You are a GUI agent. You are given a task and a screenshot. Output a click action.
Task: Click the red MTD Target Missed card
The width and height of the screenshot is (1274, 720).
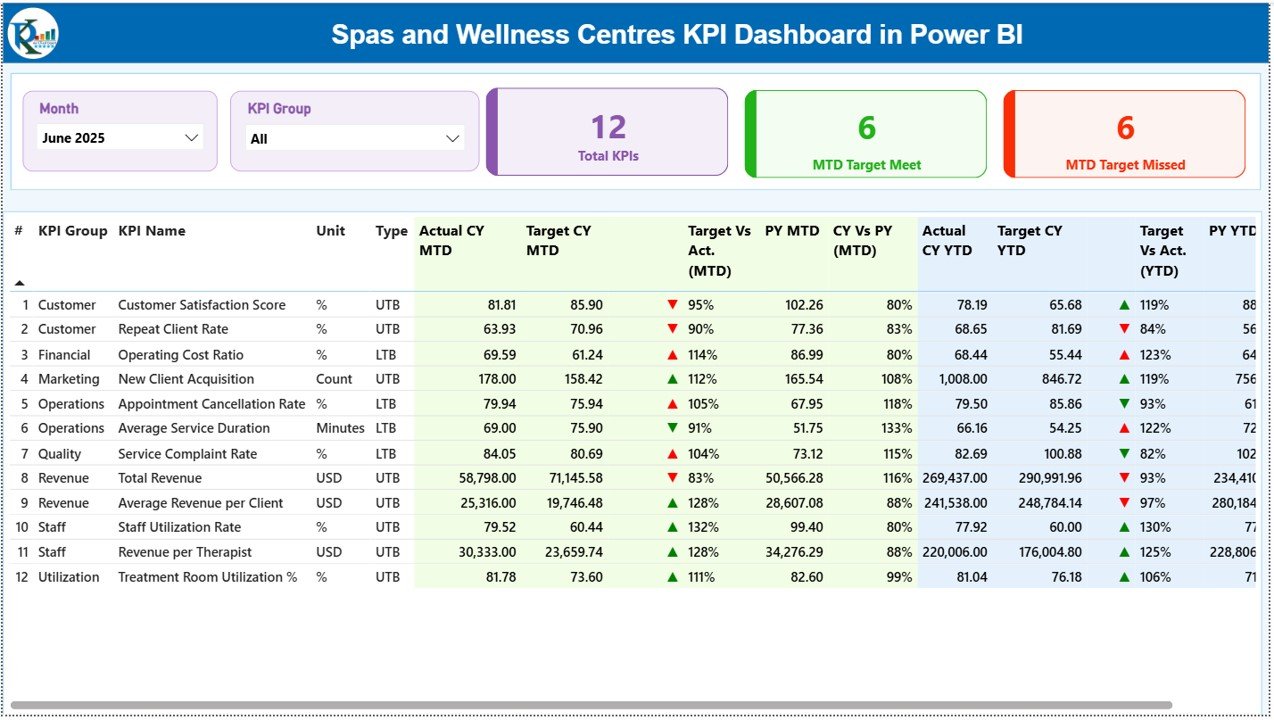pyautogui.click(x=1123, y=132)
